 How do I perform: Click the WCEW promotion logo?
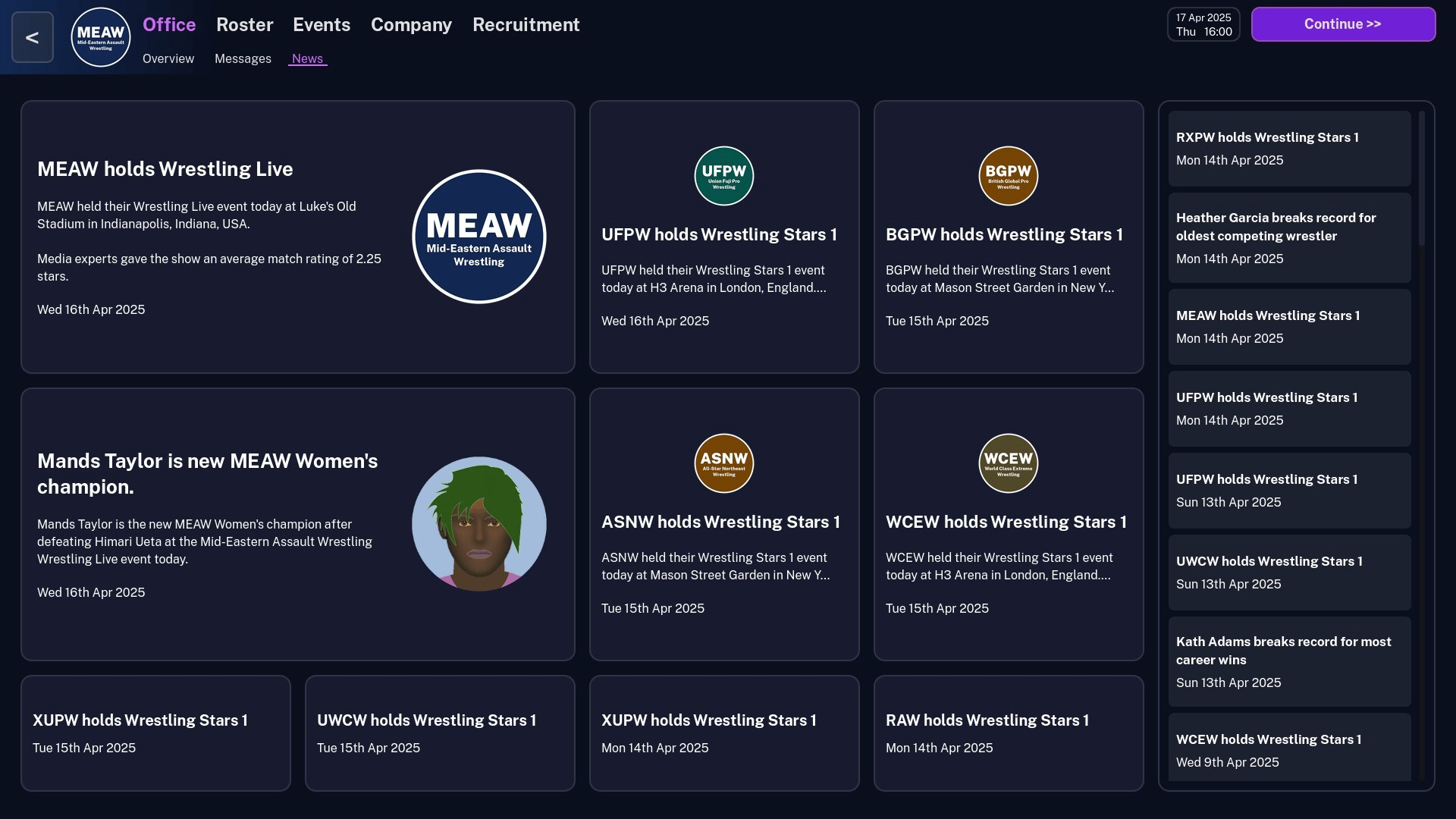tap(1008, 463)
